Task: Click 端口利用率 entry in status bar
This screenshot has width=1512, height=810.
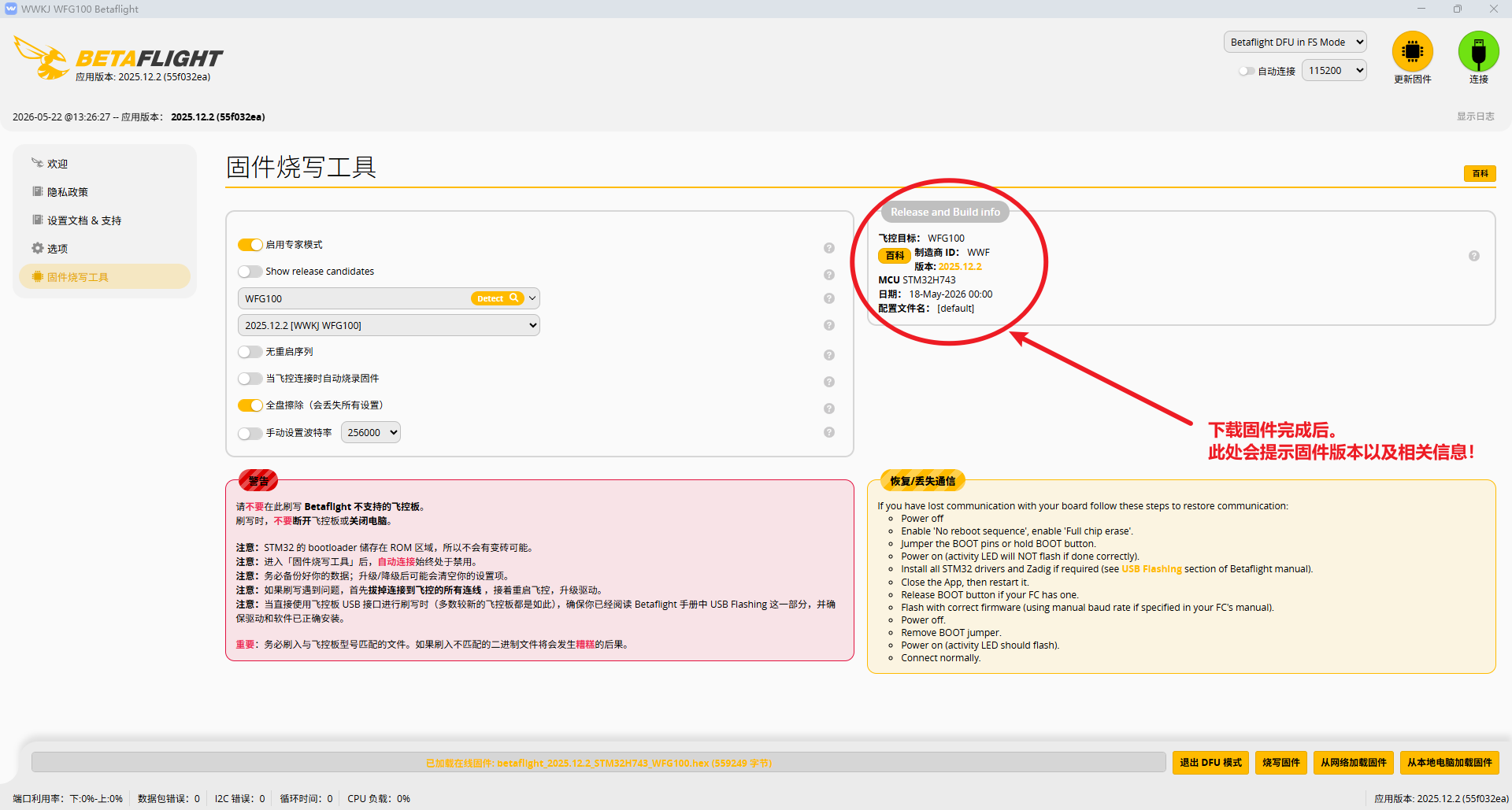Action: tap(68, 798)
